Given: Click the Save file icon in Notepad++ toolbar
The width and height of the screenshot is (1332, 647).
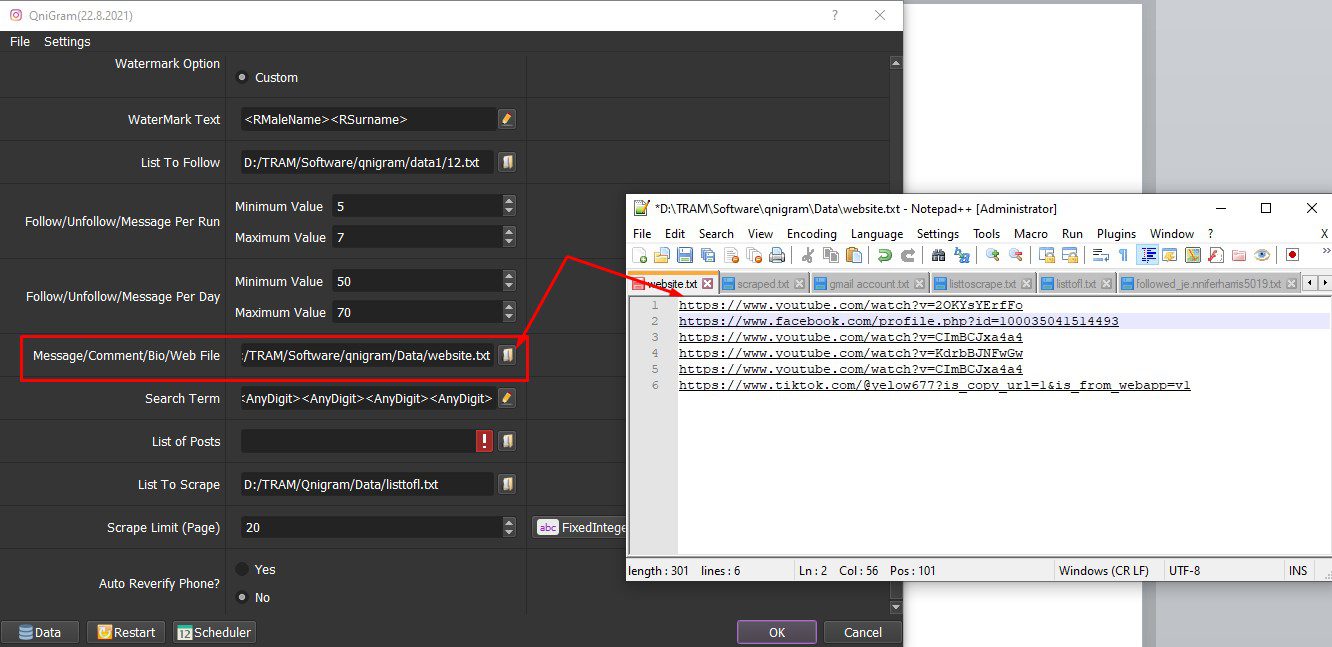Looking at the screenshot, I should 685,255.
